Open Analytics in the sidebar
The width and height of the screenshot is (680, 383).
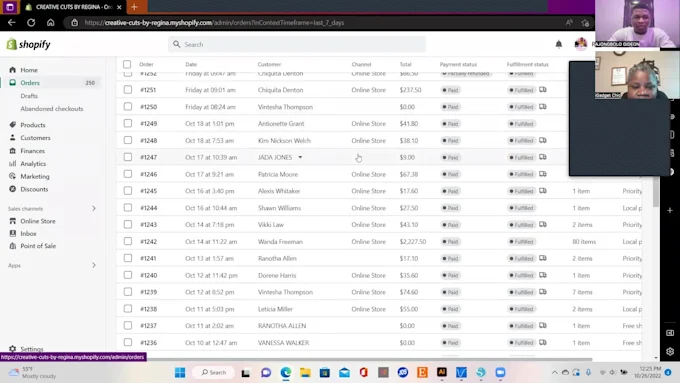(33, 164)
